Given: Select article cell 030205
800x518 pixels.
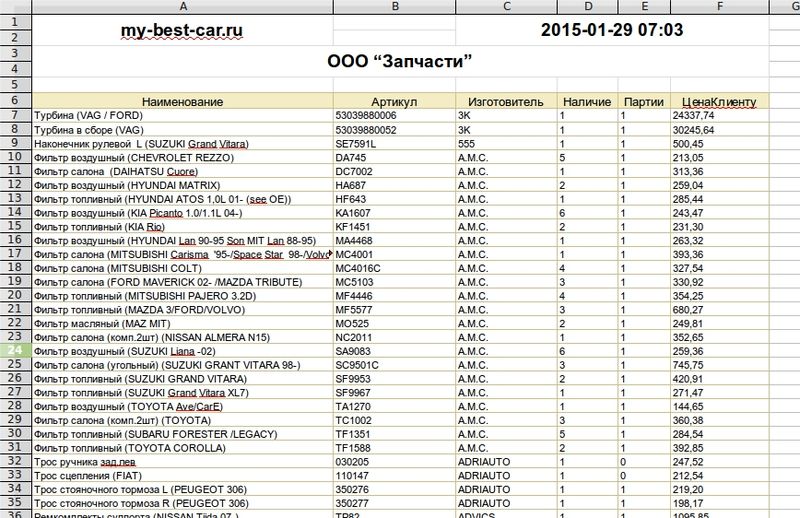Looking at the screenshot, I should point(394,461).
